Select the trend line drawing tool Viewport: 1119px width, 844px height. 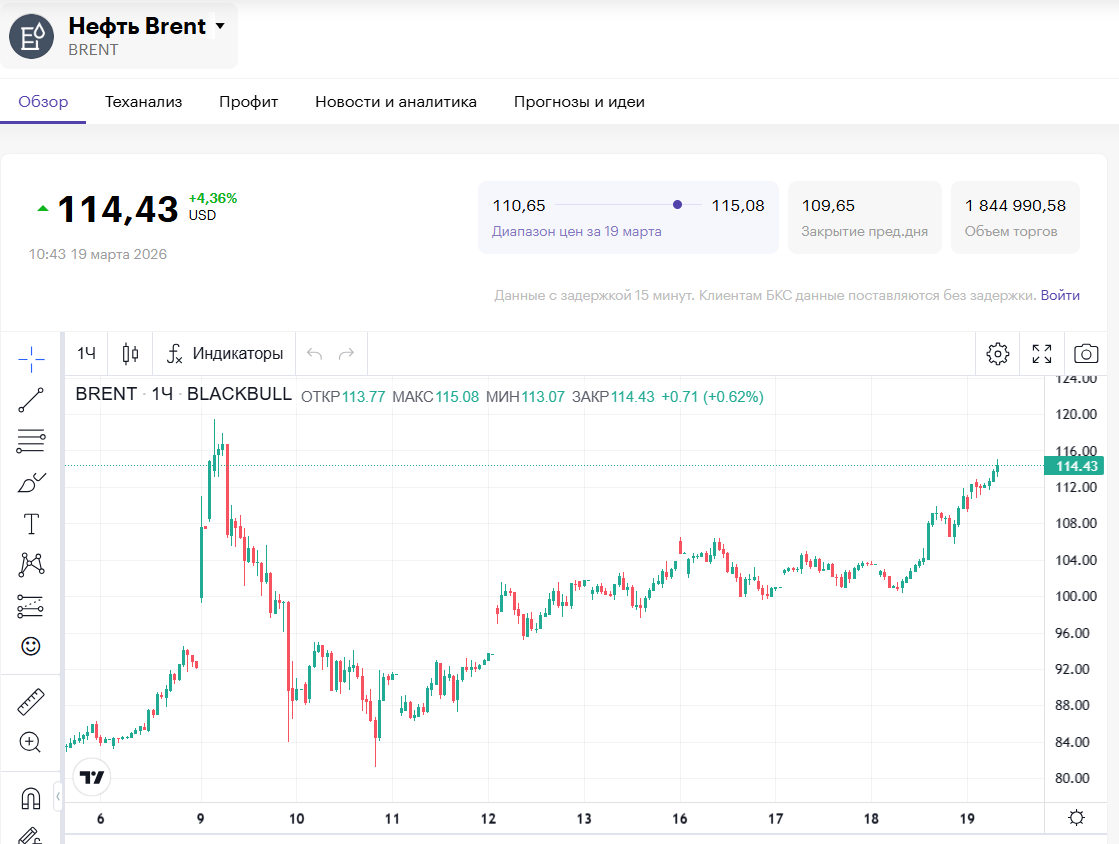click(31, 400)
